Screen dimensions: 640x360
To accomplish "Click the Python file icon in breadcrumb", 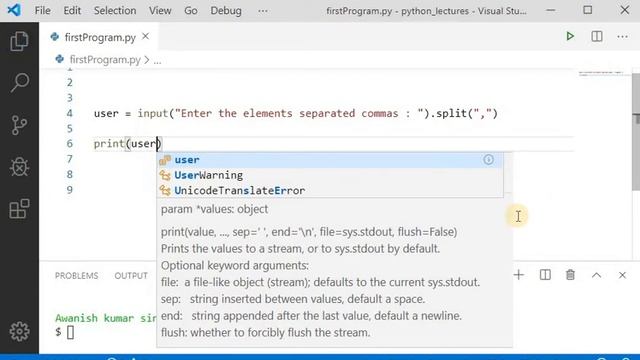I will (x=60, y=59).
